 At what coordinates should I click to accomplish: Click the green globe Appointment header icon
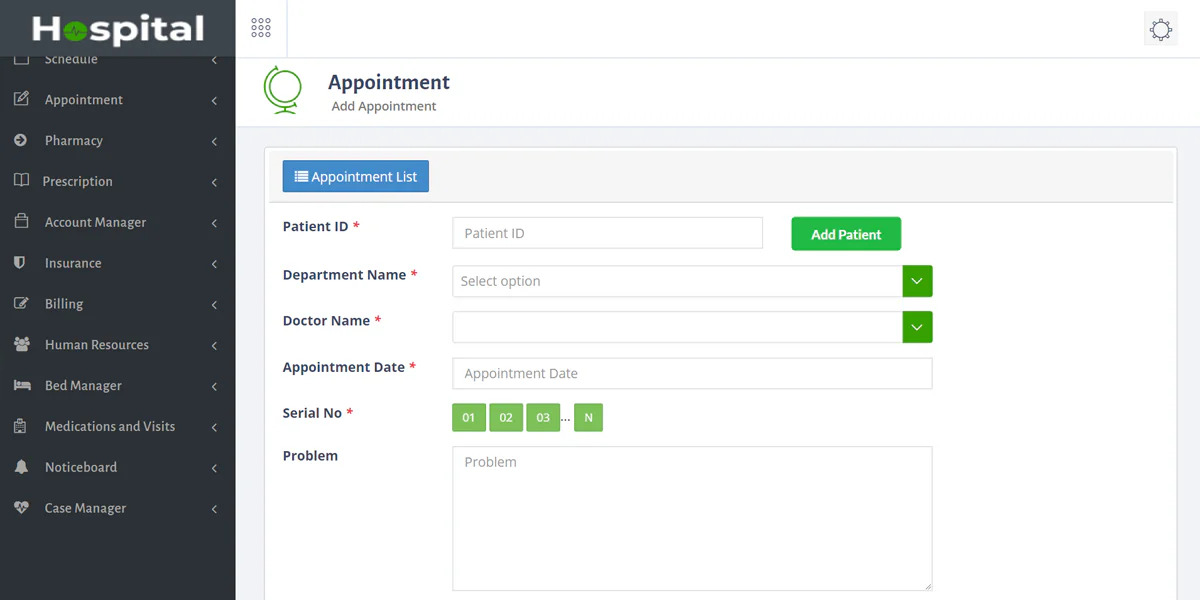[282, 90]
